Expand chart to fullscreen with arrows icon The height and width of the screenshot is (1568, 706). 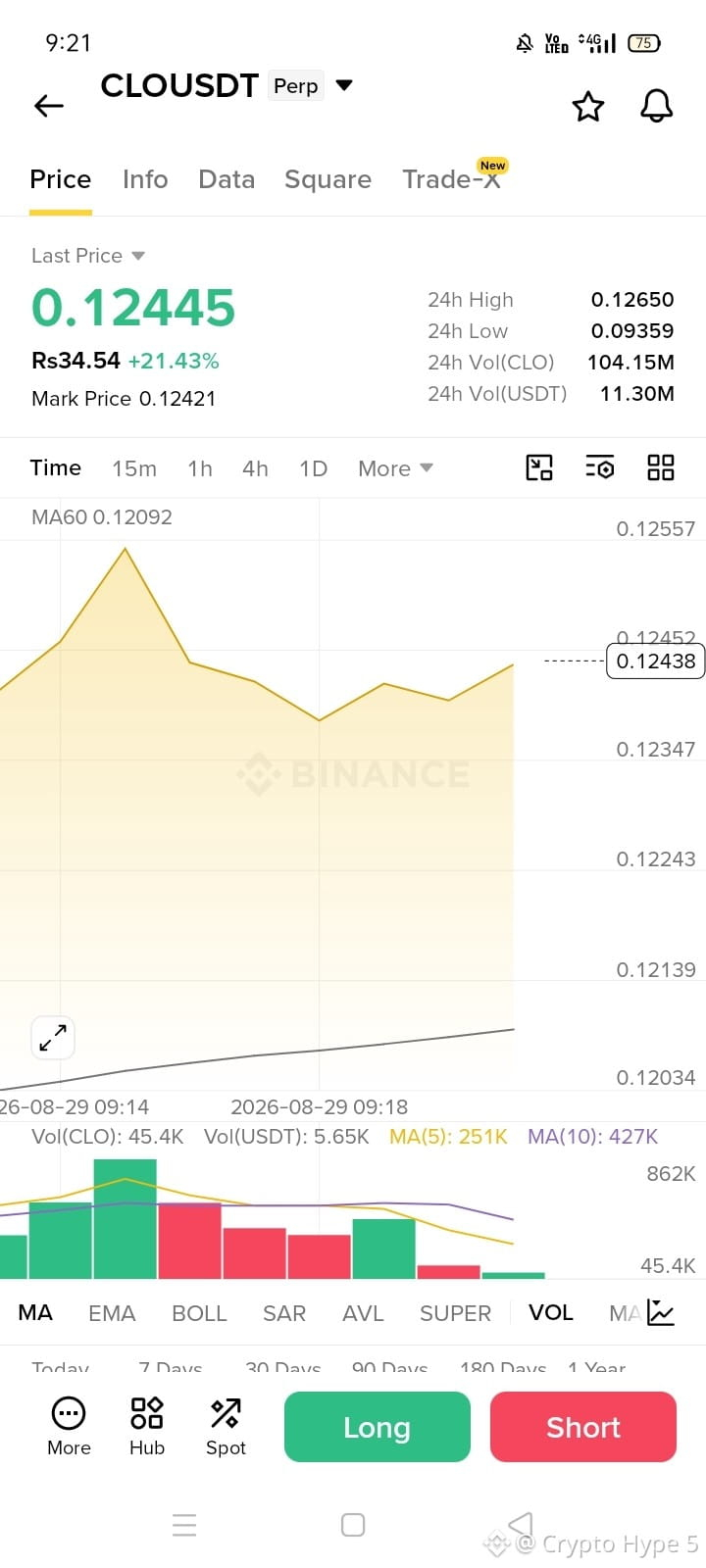(53, 1037)
